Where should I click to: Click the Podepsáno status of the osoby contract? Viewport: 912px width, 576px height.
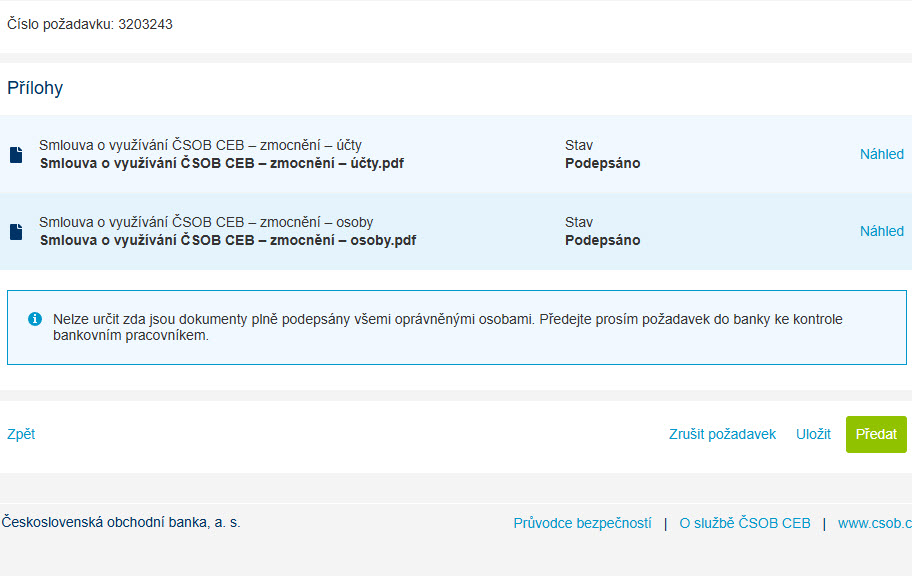tap(603, 240)
